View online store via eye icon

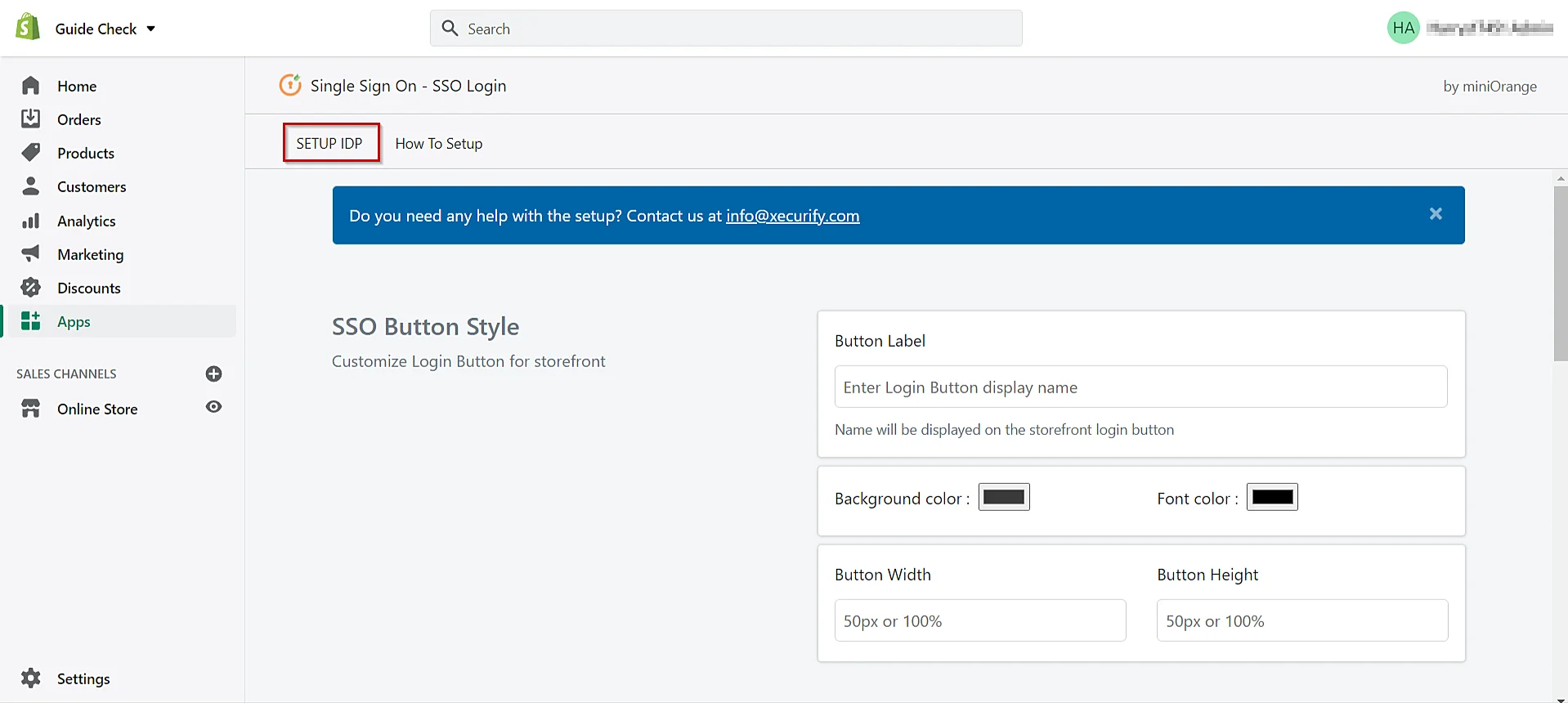click(x=214, y=407)
